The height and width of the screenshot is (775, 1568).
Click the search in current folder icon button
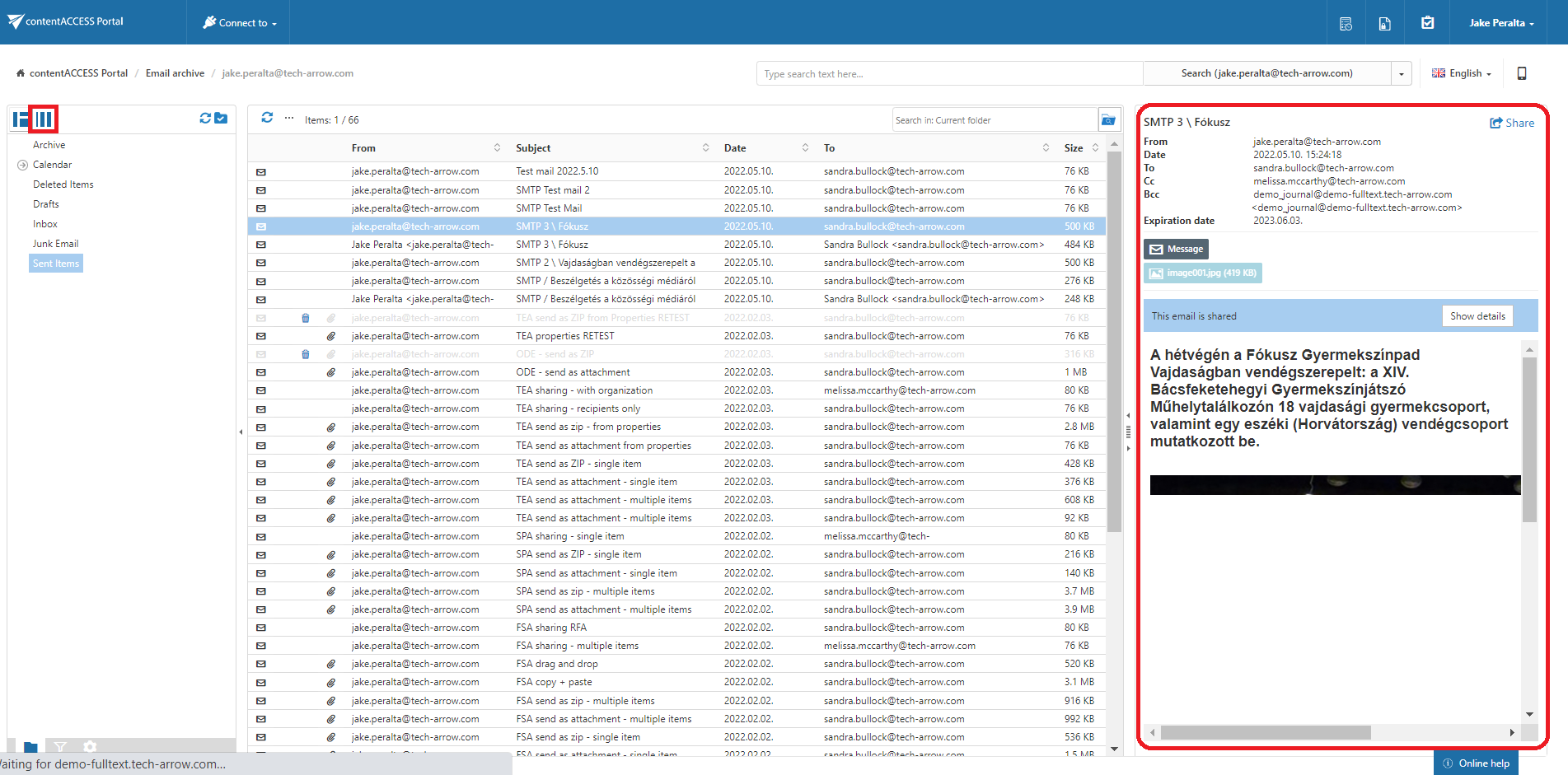pyautogui.click(x=1109, y=120)
